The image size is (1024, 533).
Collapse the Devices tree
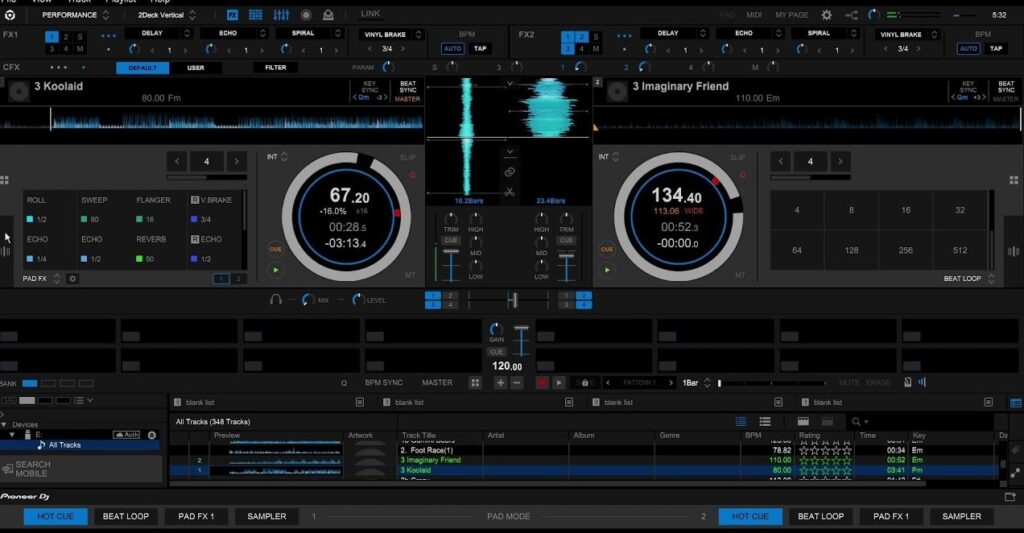(x=4, y=425)
